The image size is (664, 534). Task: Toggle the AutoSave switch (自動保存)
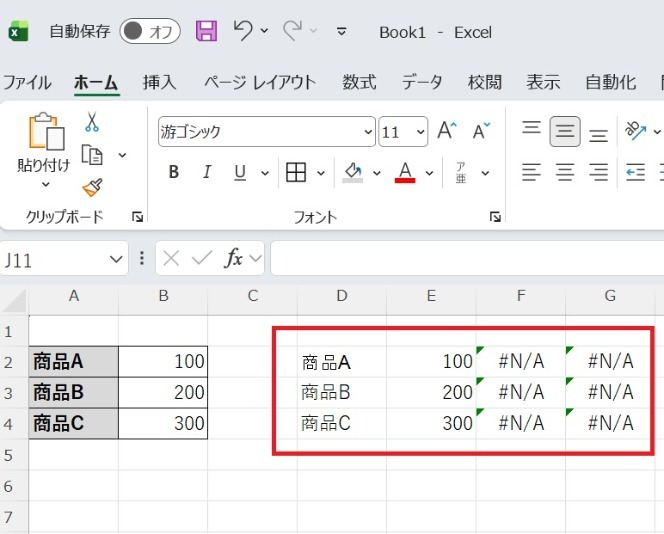click(x=150, y=31)
